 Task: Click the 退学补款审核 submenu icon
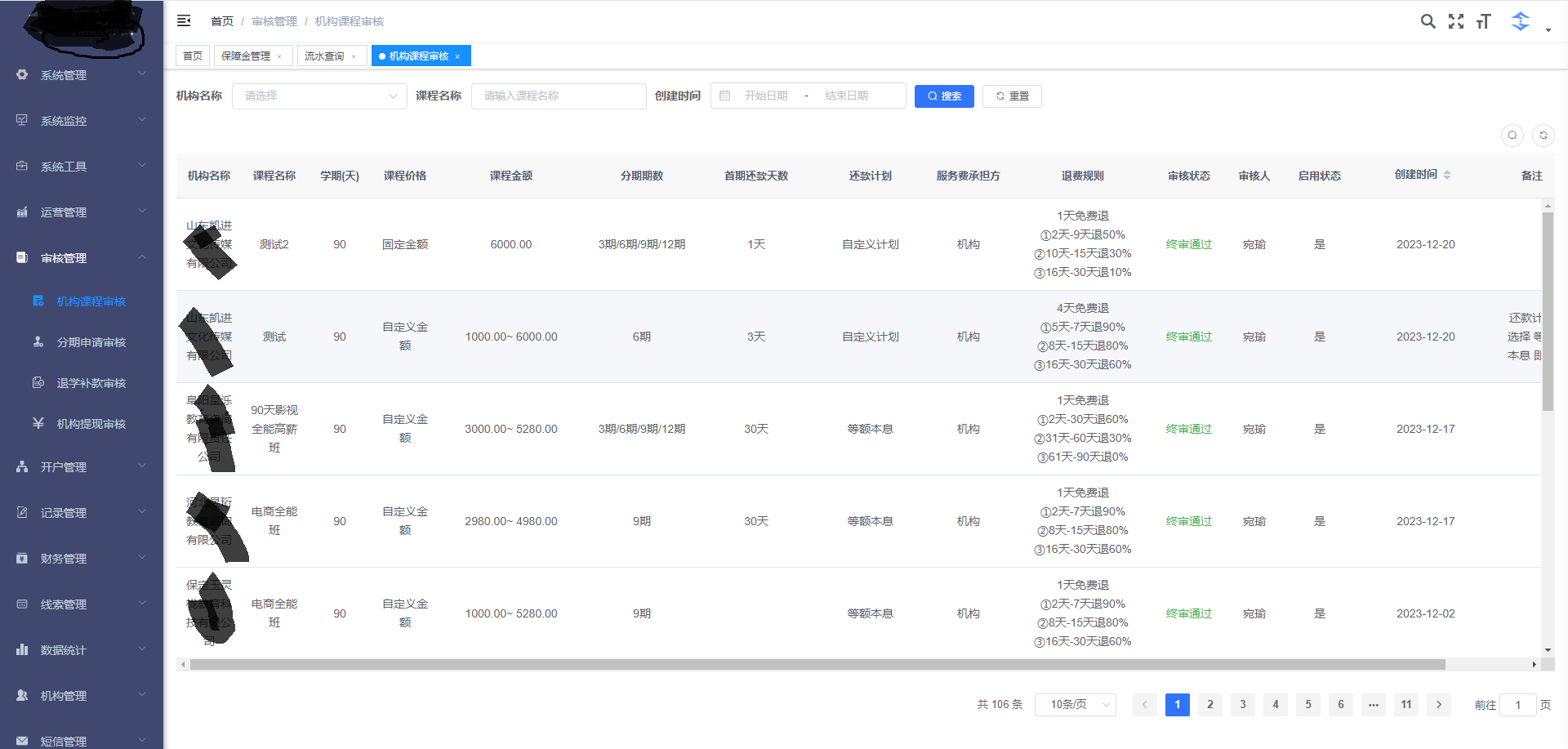[x=38, y=382]
